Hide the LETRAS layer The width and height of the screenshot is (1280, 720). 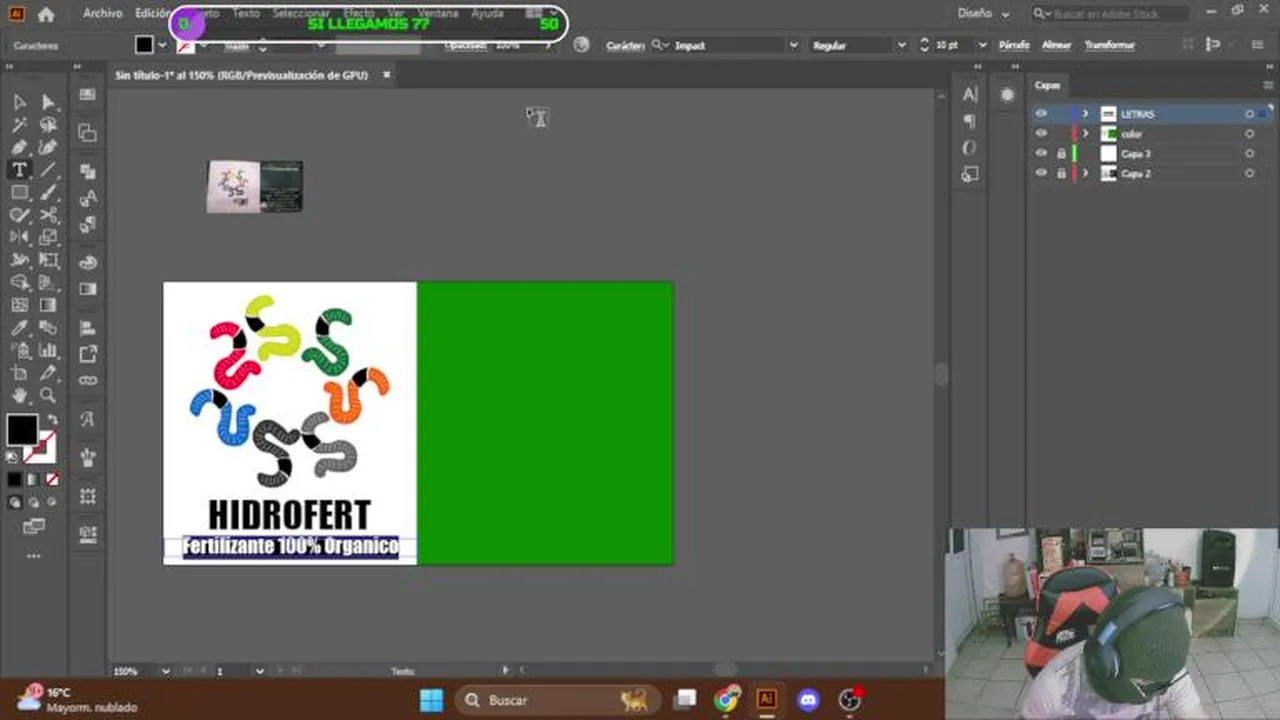[x=1041, y=114]
